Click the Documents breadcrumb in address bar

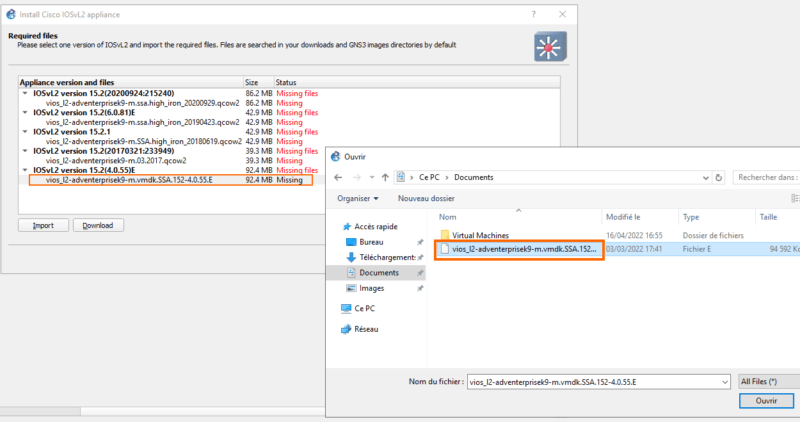pyautogui.click(x=473, y=178)
